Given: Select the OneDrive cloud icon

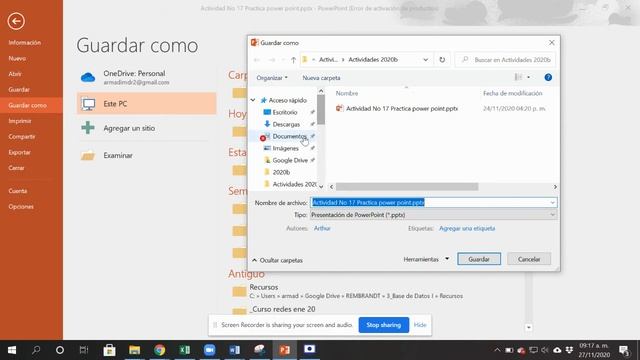Looking at the screenshot, I should [88, 77].
